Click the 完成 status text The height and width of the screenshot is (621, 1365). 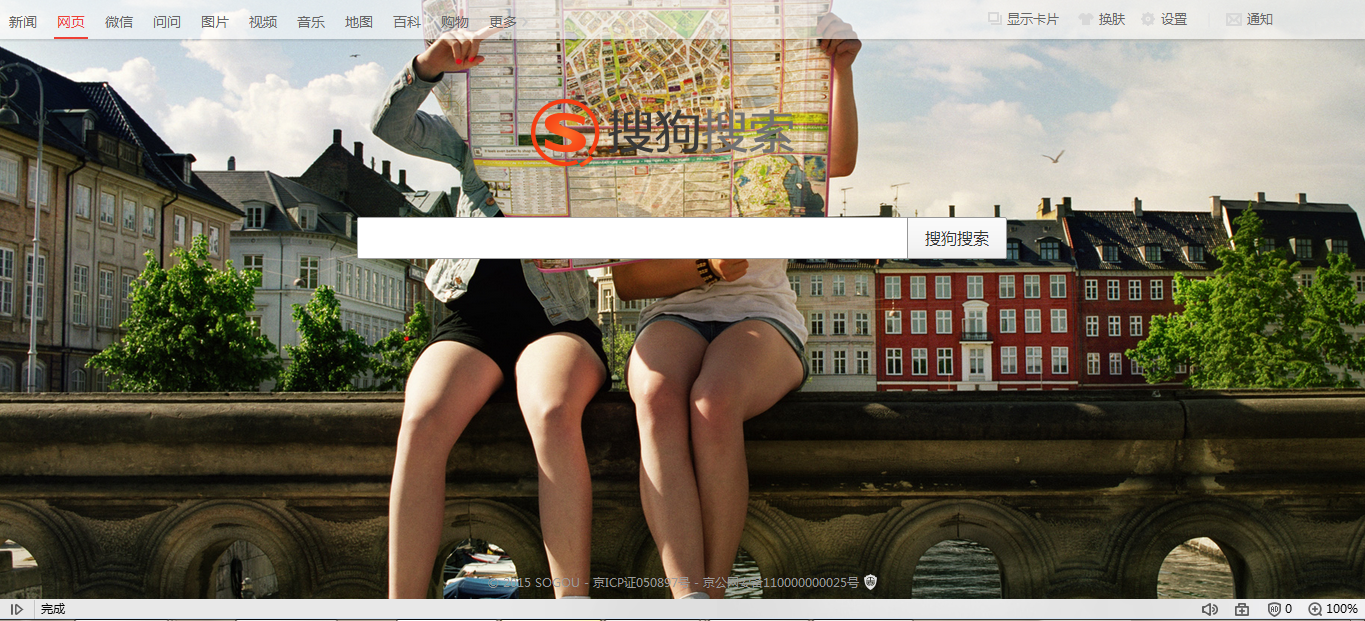pyautogui.click(x=53, y=609)
